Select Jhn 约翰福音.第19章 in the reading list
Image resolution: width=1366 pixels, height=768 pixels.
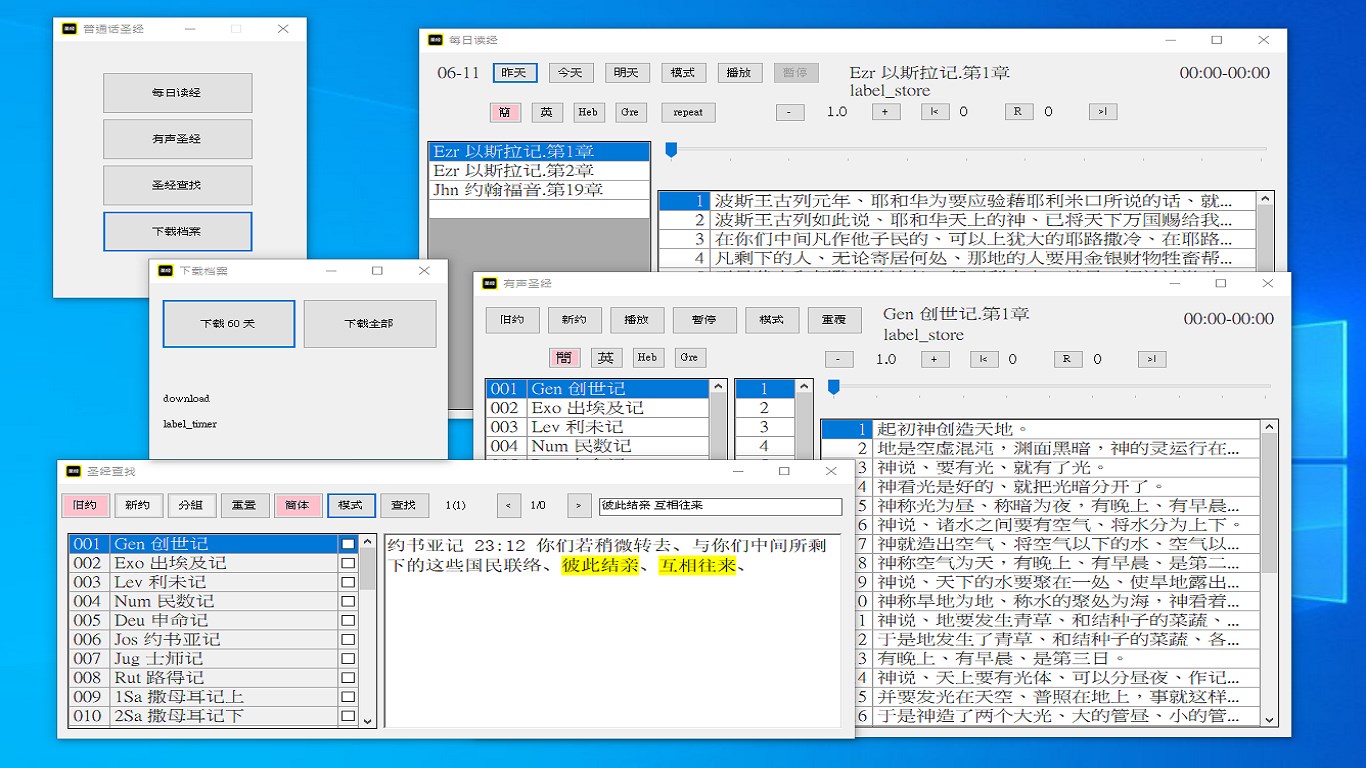tap(539, 190)
